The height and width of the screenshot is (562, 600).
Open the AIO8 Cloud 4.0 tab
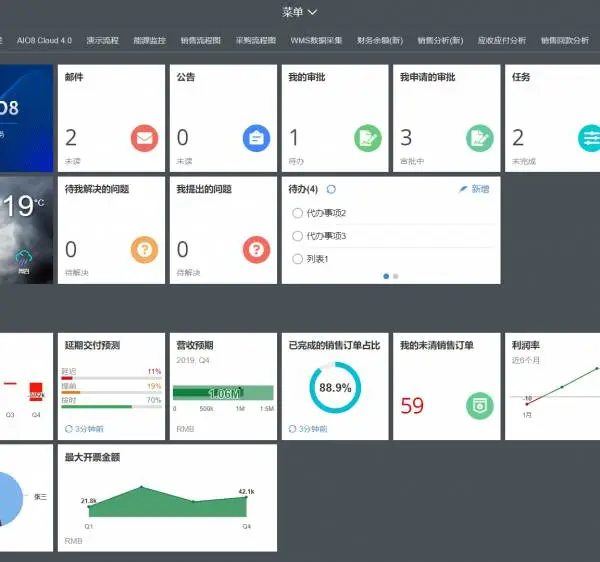(44, 40)
